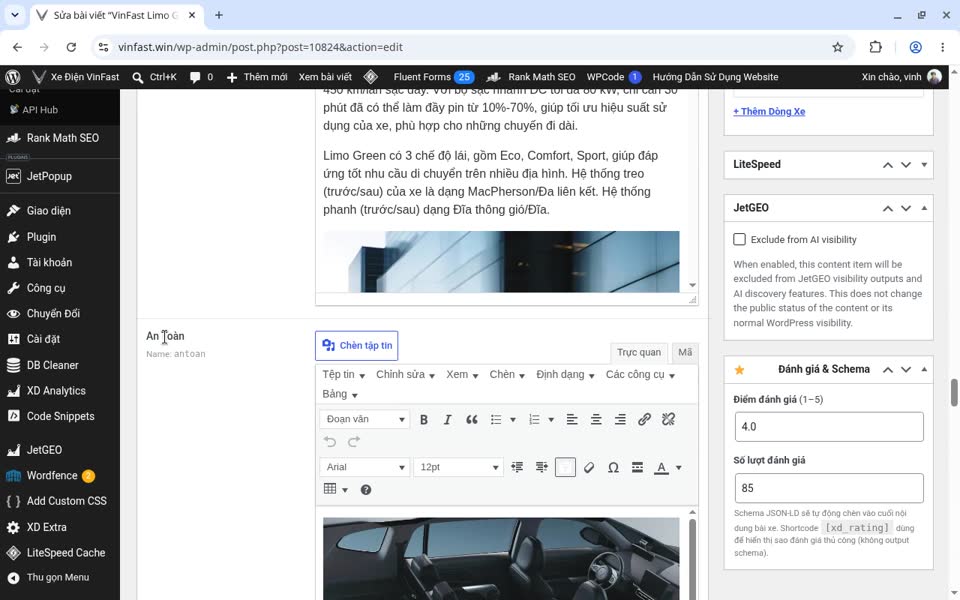Align text left
This screenshot has height=600, width=960.
point(572,419)
